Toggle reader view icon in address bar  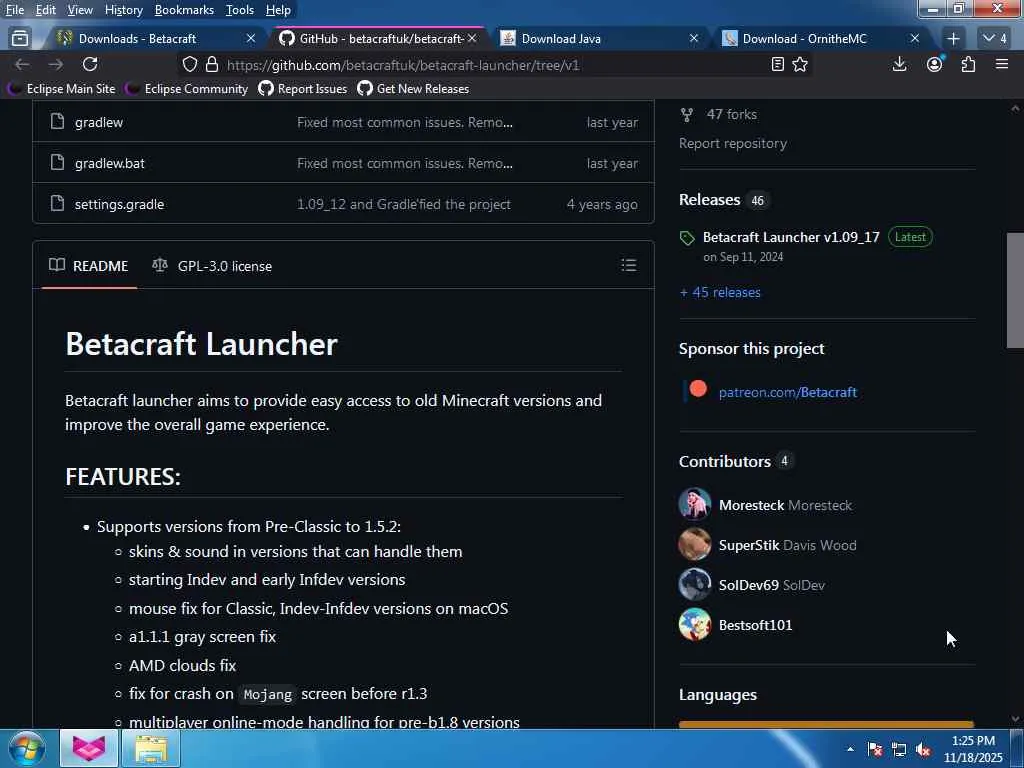pyautogui.click(x=777, y=64)
